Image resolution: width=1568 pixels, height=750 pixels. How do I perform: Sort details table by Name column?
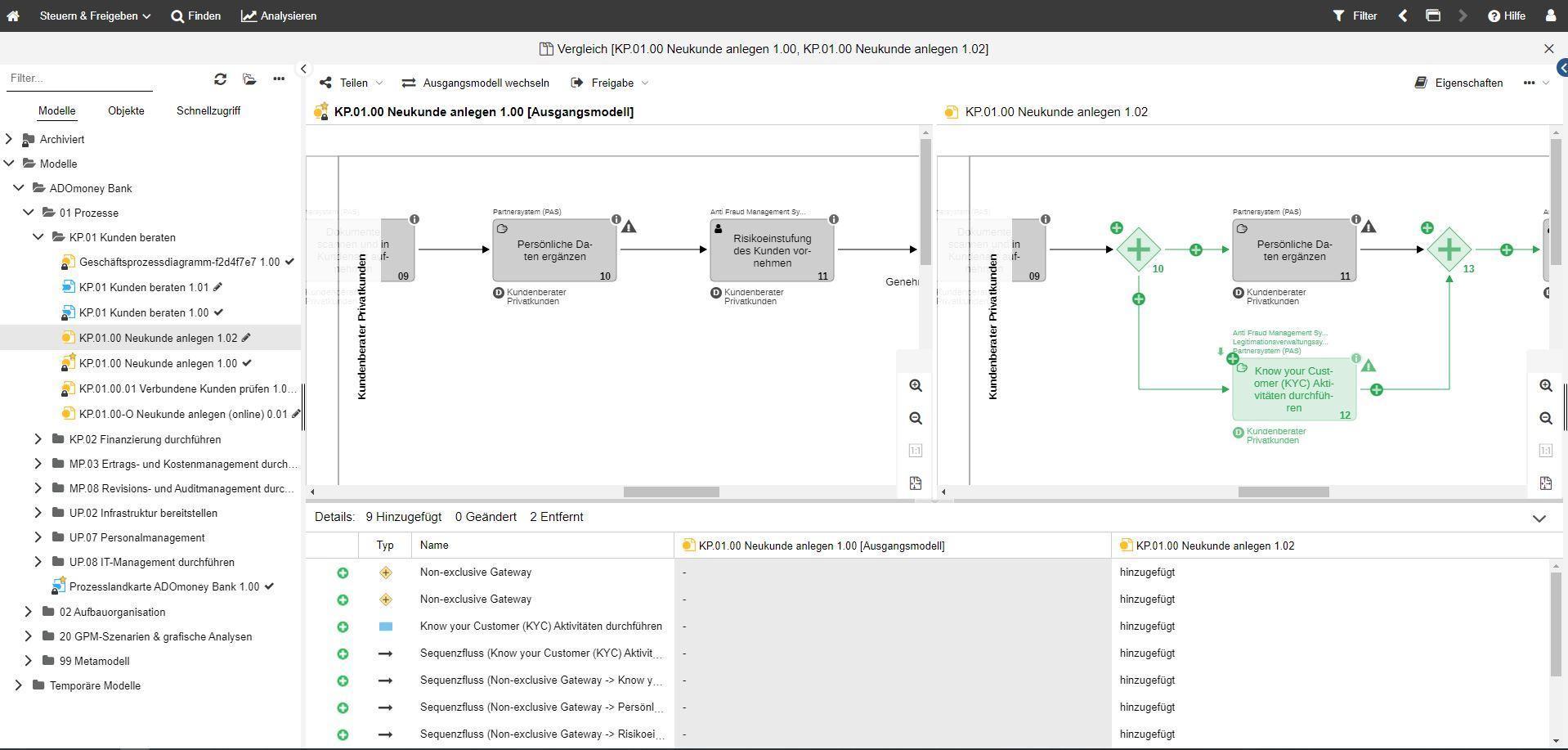pos(542,546)
